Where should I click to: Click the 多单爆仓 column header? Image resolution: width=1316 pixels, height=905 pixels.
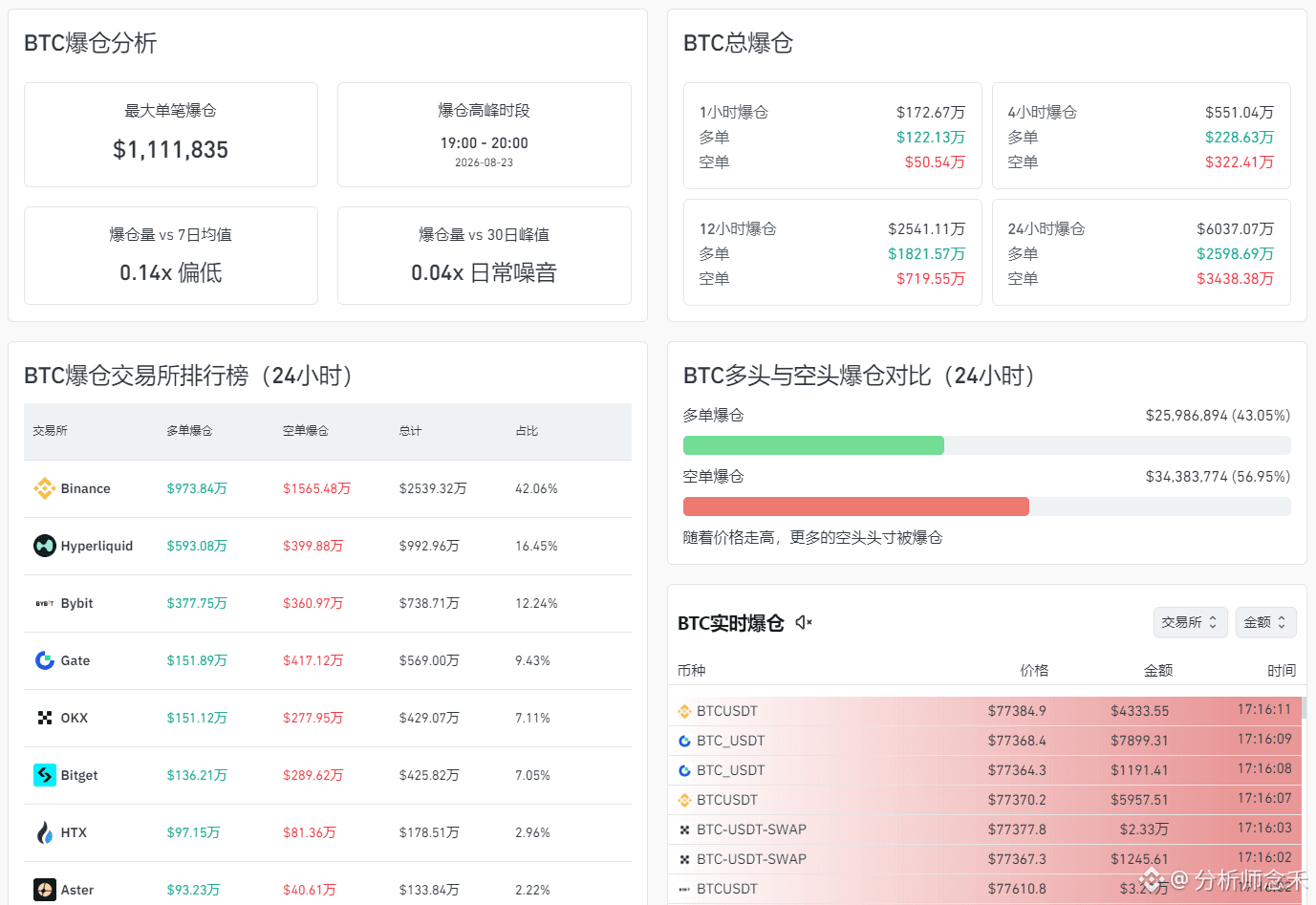click(x=189, y=431)
